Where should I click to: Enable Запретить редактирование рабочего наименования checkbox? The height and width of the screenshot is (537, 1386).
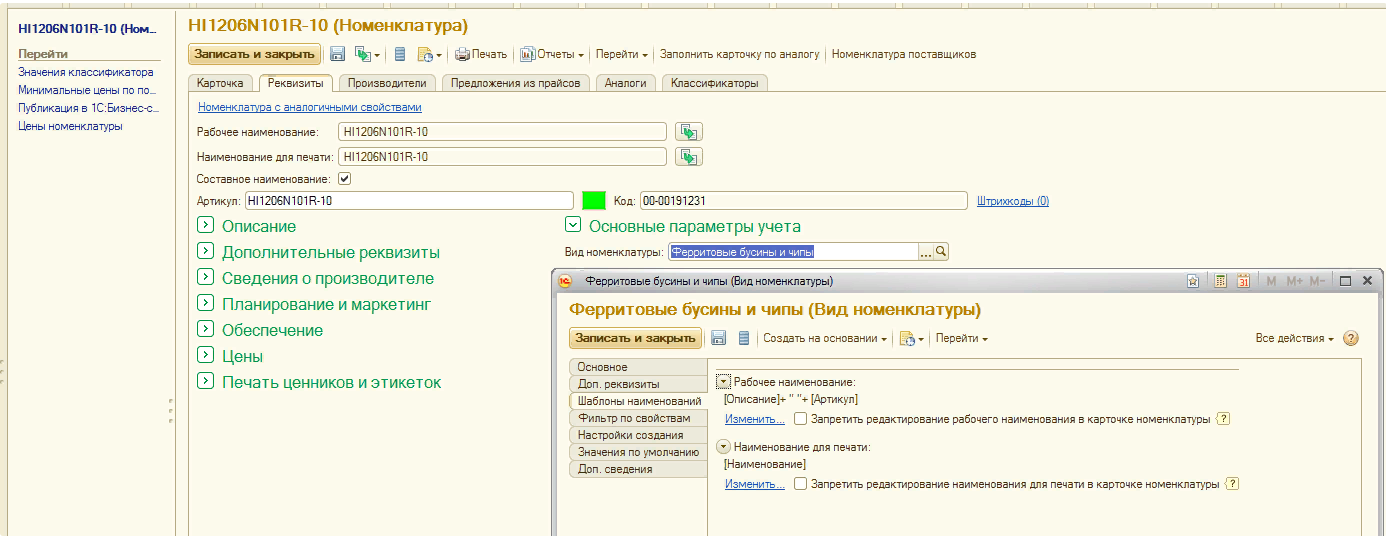point(800,419)
